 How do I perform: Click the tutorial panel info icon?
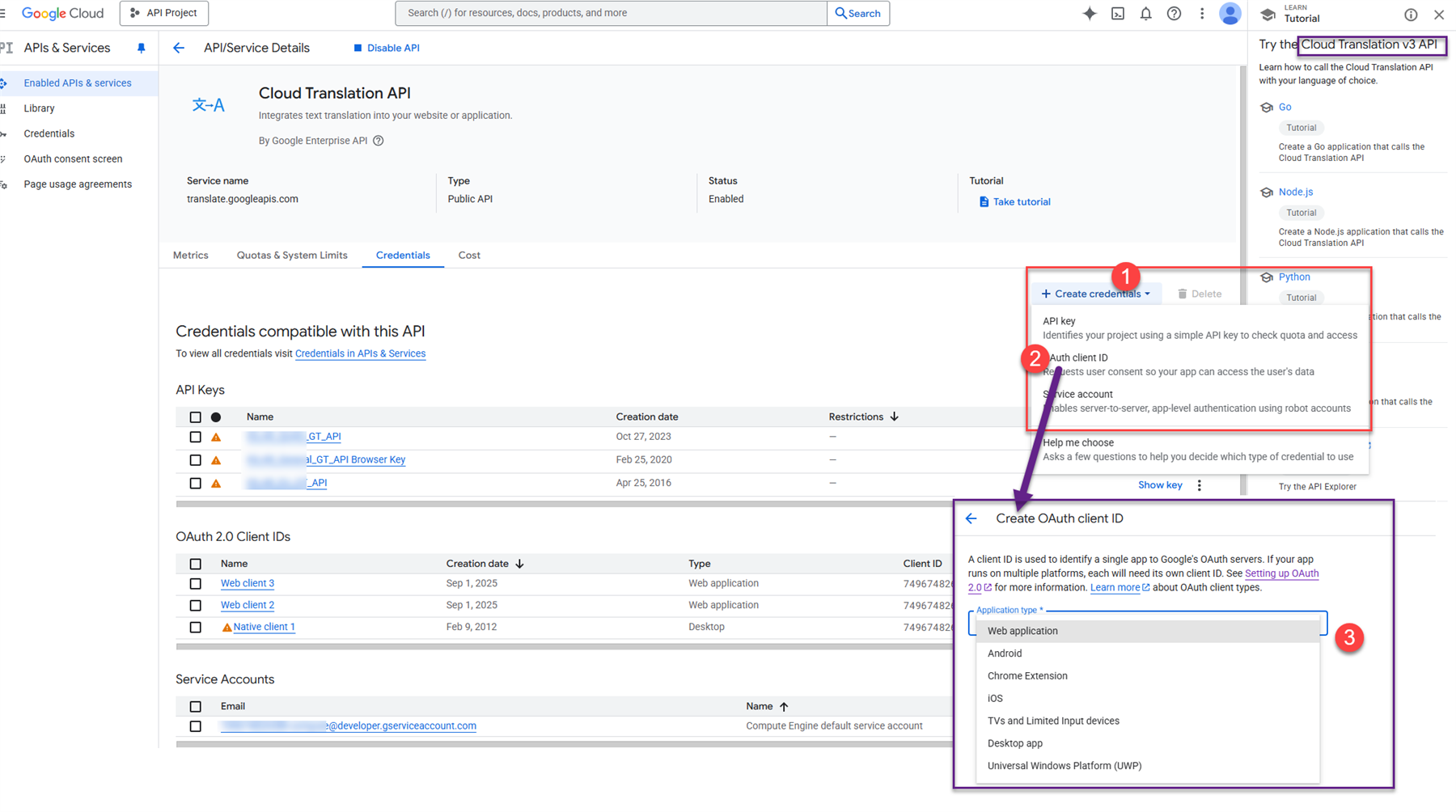pyautogui.click(x=1411, y=15)
